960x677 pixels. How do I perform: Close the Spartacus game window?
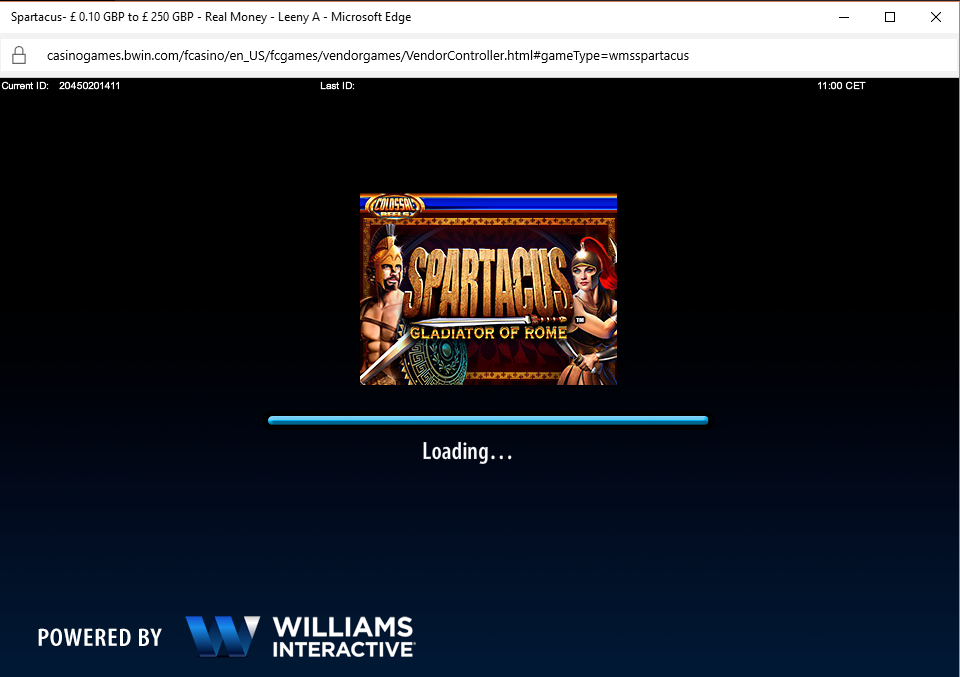pyautogui.click(x=936, y=17)
